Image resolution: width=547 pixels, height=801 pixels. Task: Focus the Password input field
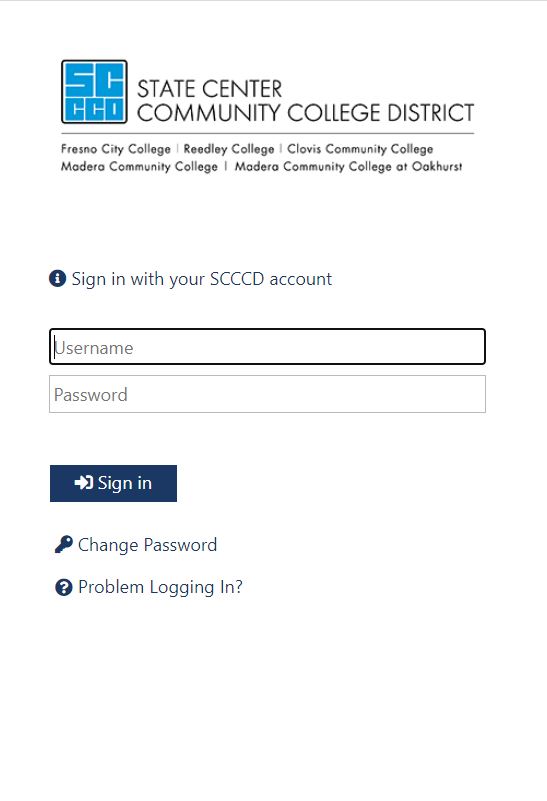click(267, 394)
